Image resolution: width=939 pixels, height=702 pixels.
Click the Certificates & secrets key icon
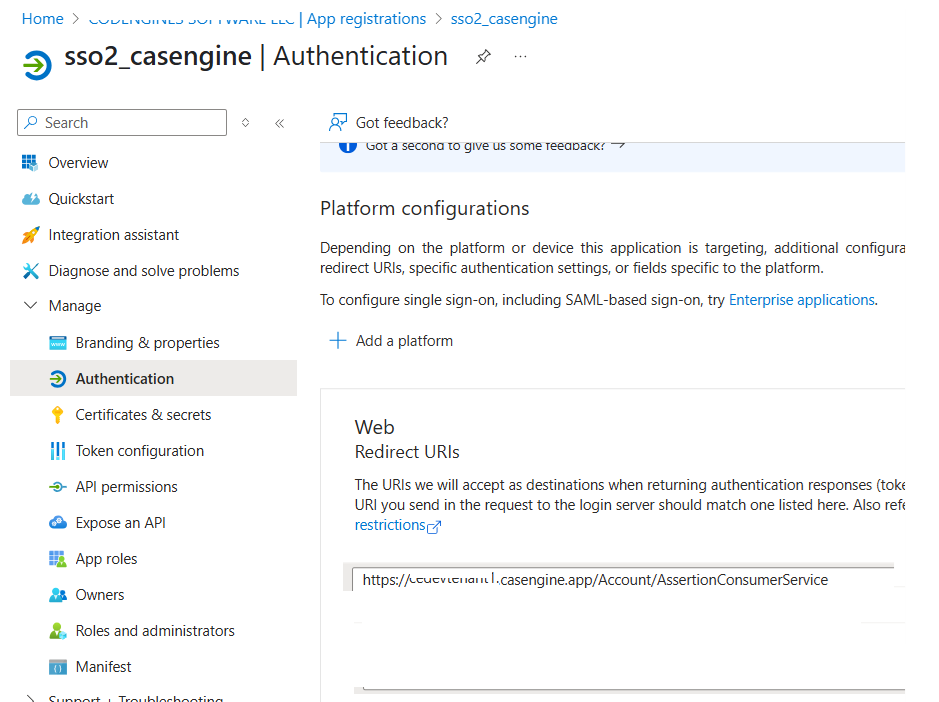tap(57, 414)
